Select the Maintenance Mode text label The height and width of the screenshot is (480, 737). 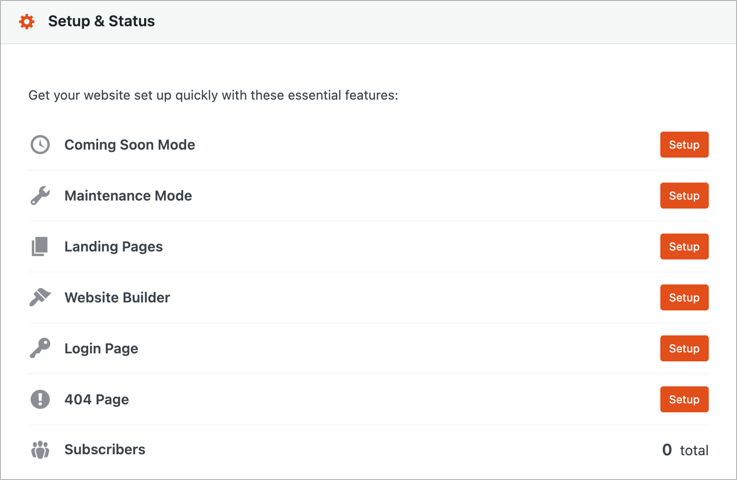tap(128, 196)
